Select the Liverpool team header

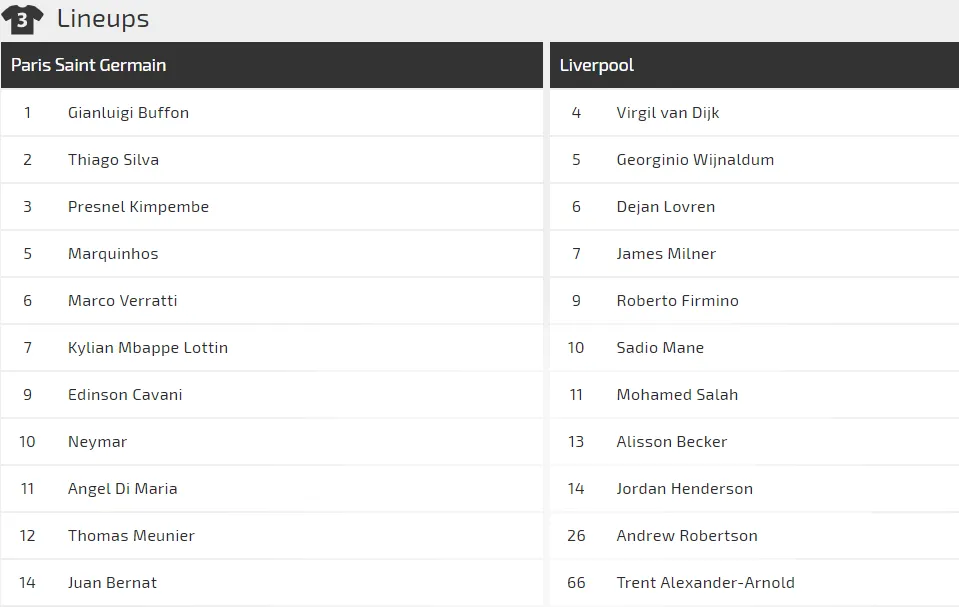(754, 65)
